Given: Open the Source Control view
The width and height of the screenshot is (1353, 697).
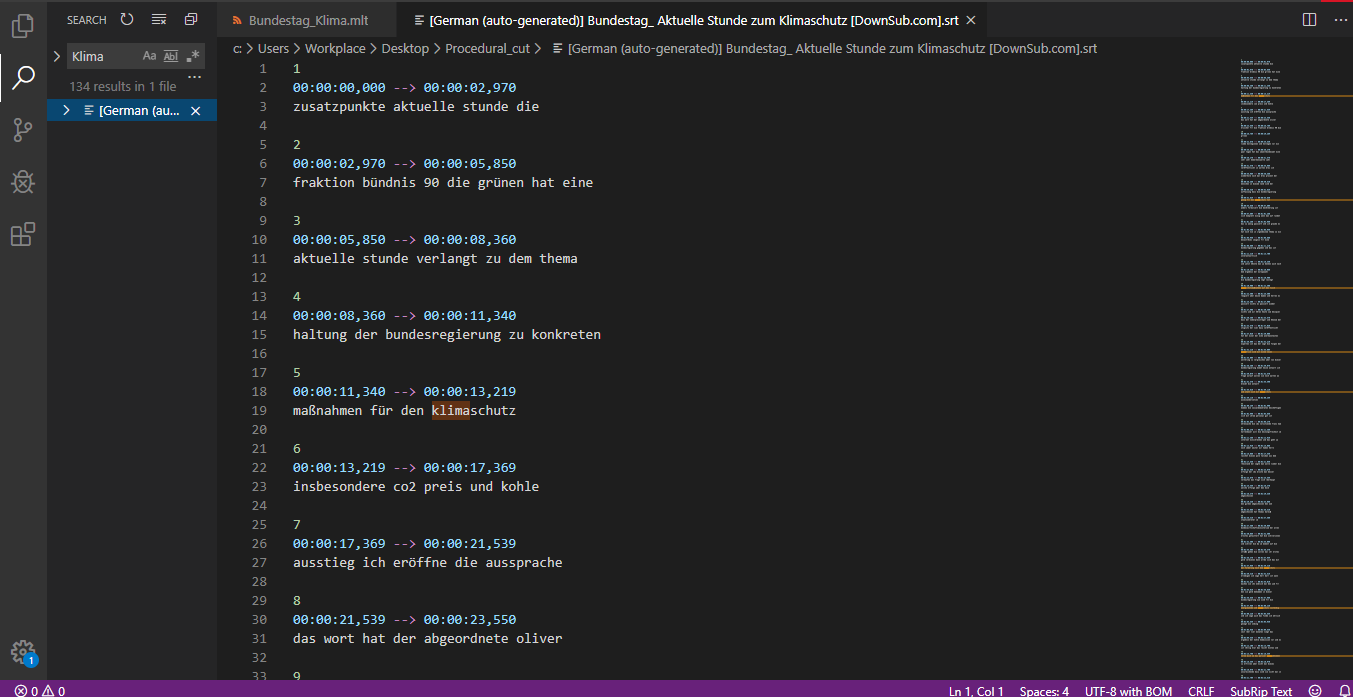Looking at the screenshot, I should (23, 129).
